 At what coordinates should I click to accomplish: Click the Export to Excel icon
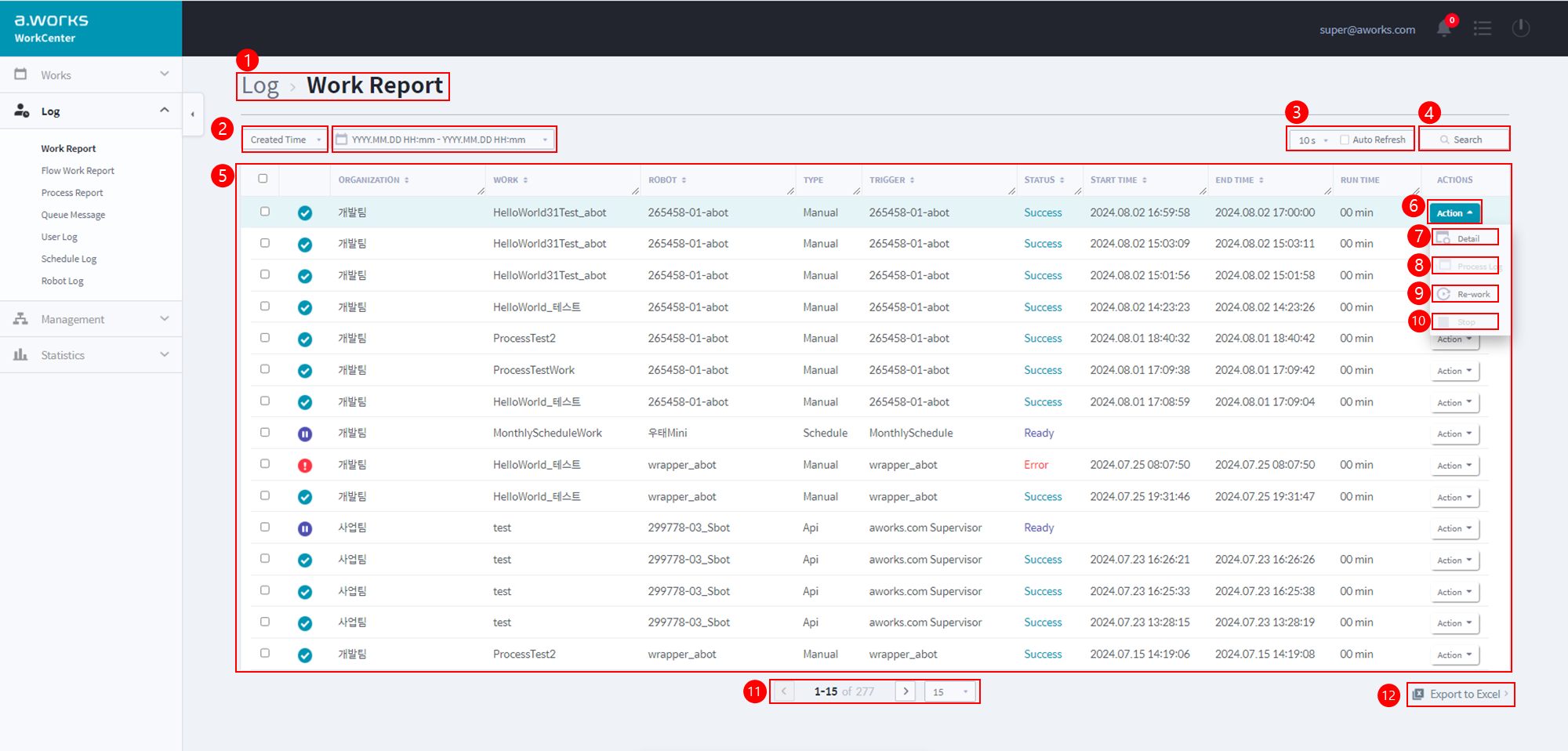pos(1418,695)
